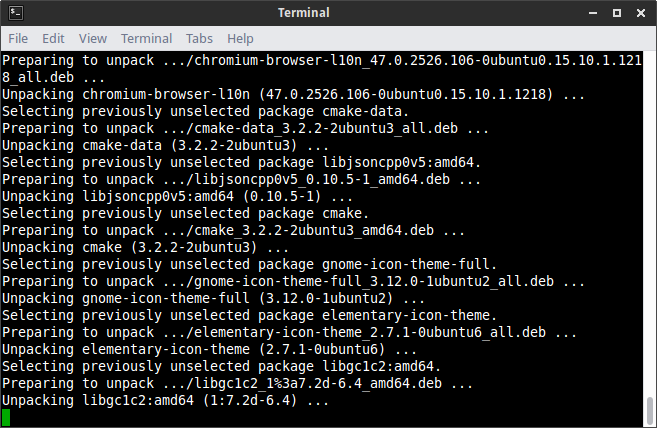Maximize the Terminal window

(x=619, y=13)
